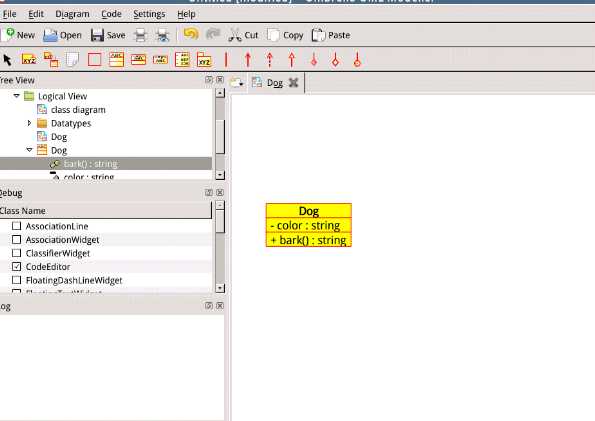The image size is (595, 421).
Task: Open the Settings menu
Action: [x=149, y=14]
